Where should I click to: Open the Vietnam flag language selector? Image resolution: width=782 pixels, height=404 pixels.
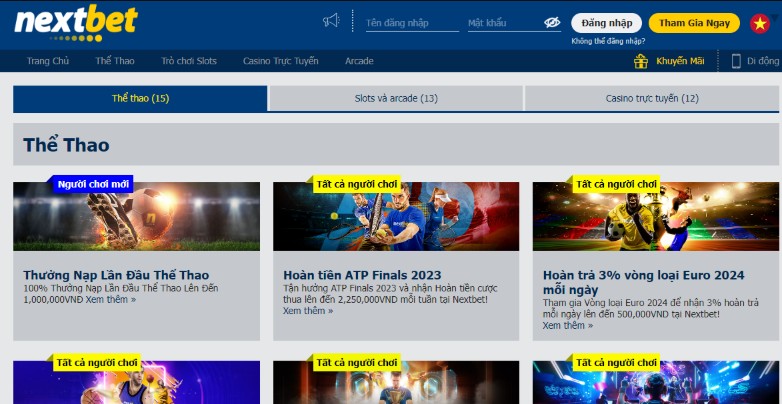tap(761, 23)
